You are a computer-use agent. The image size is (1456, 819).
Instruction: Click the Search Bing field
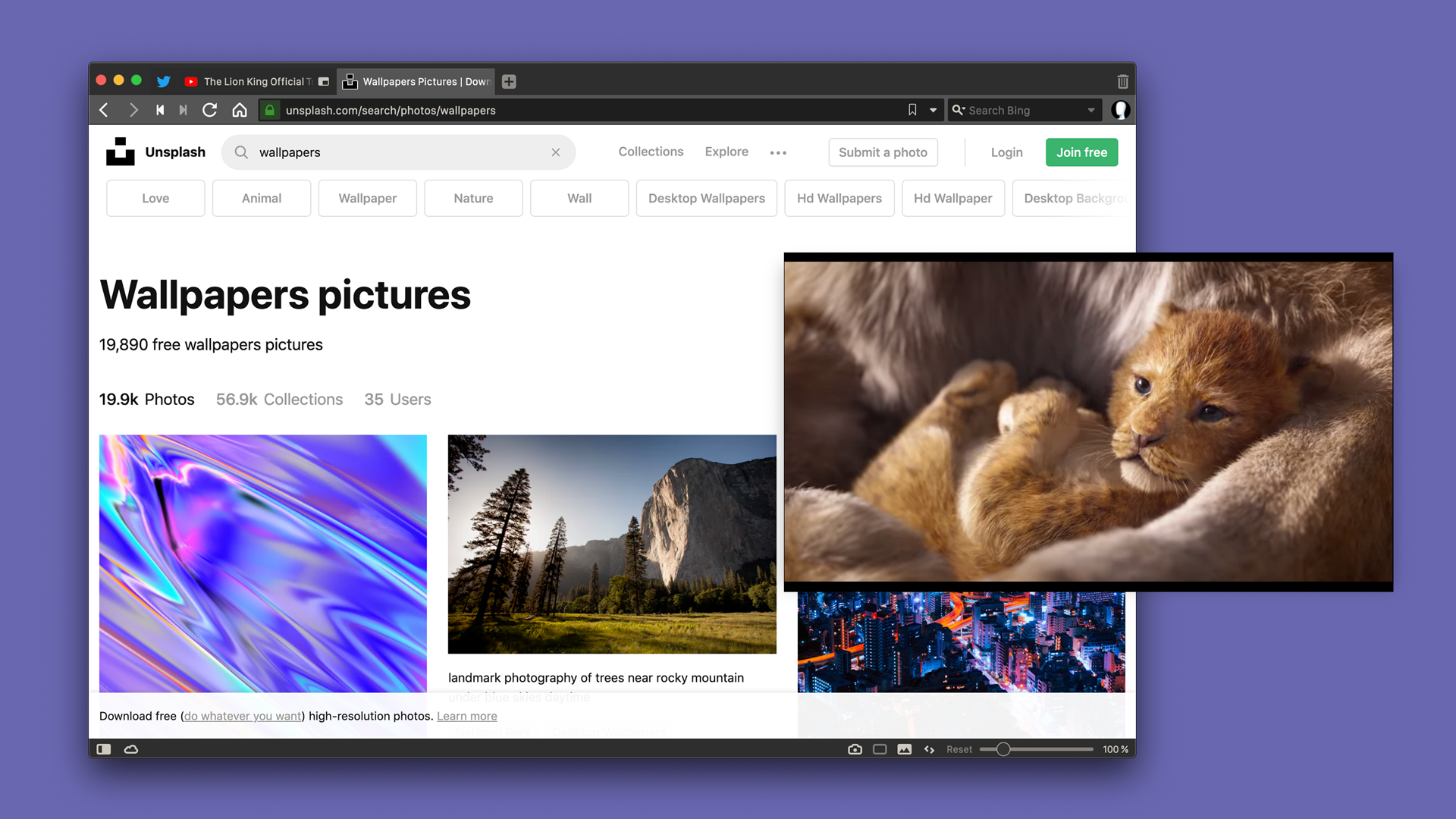(x=1024, y=110)
